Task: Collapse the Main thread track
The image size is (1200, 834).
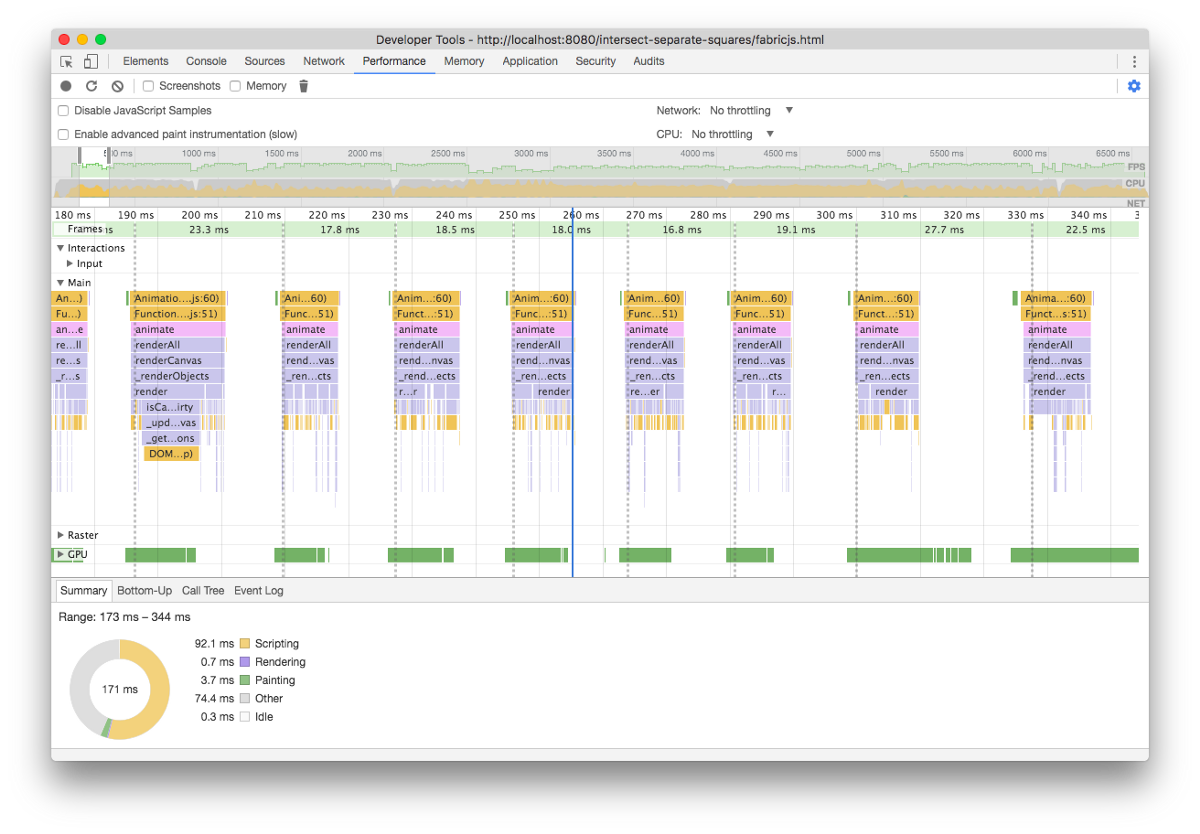Action: (61, 283)
